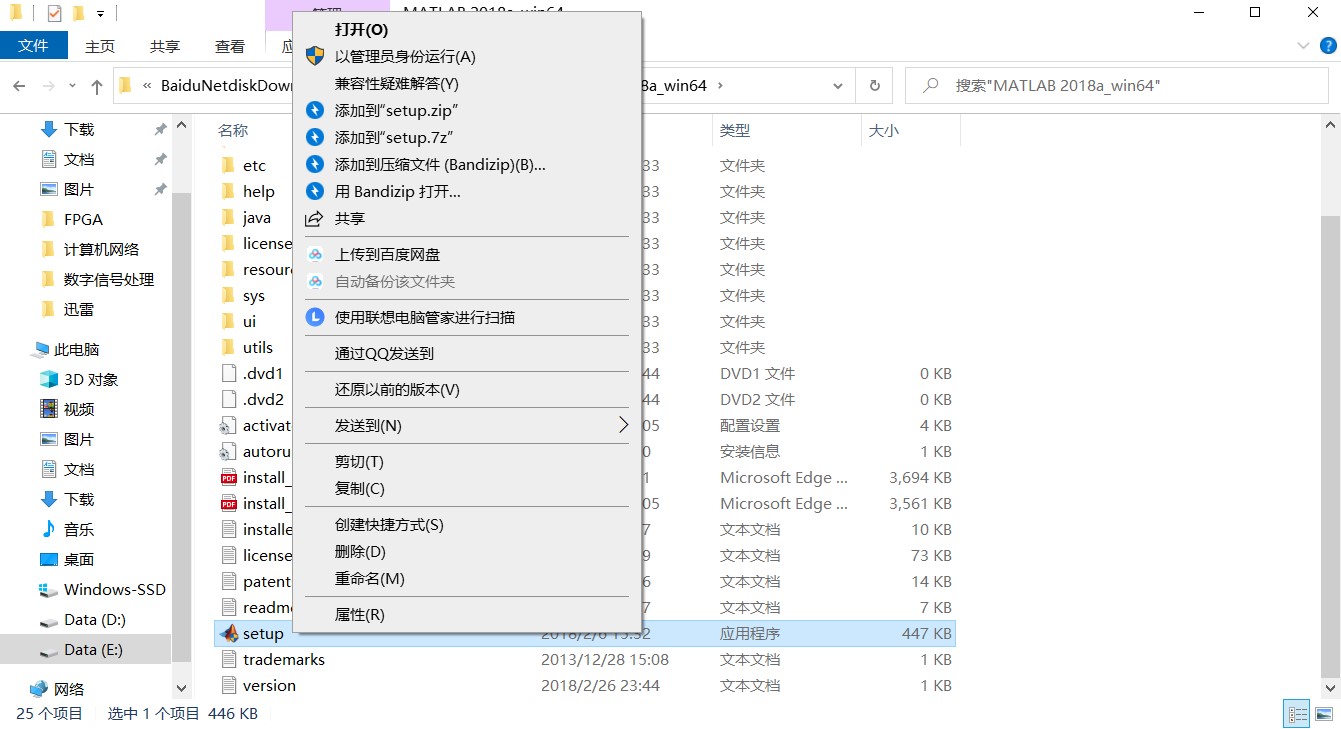The image size is (1341, 729).
Task: Click inside the search MATLAB box
Action: click(1100, 85)
